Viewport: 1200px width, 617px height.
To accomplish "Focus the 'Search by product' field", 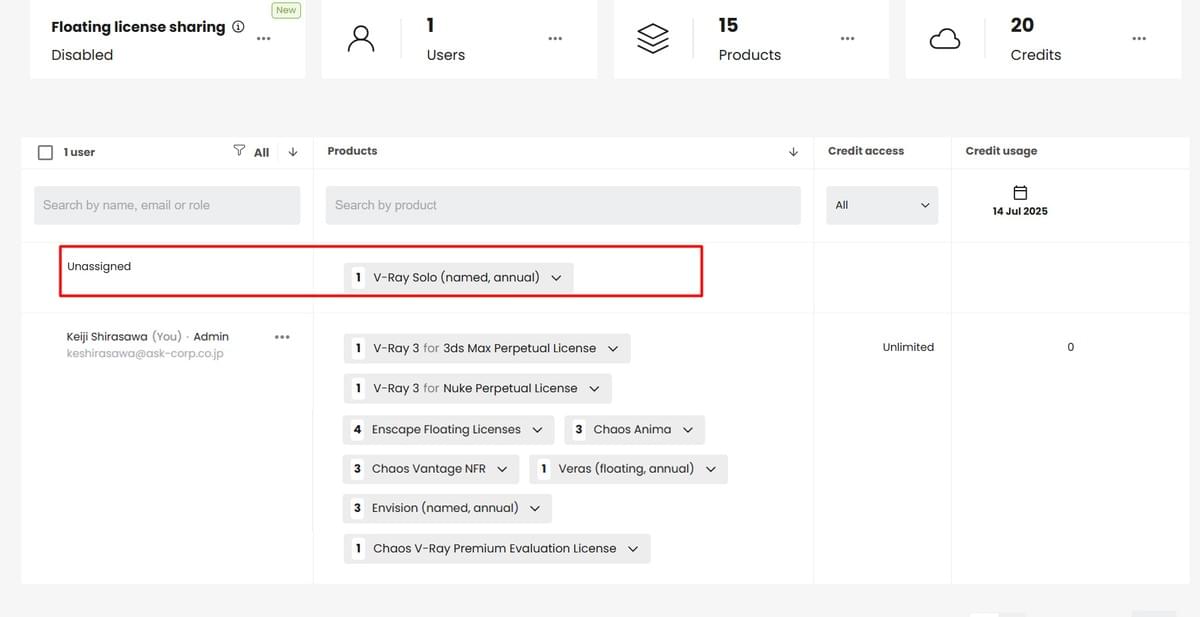I will (563, 205).
